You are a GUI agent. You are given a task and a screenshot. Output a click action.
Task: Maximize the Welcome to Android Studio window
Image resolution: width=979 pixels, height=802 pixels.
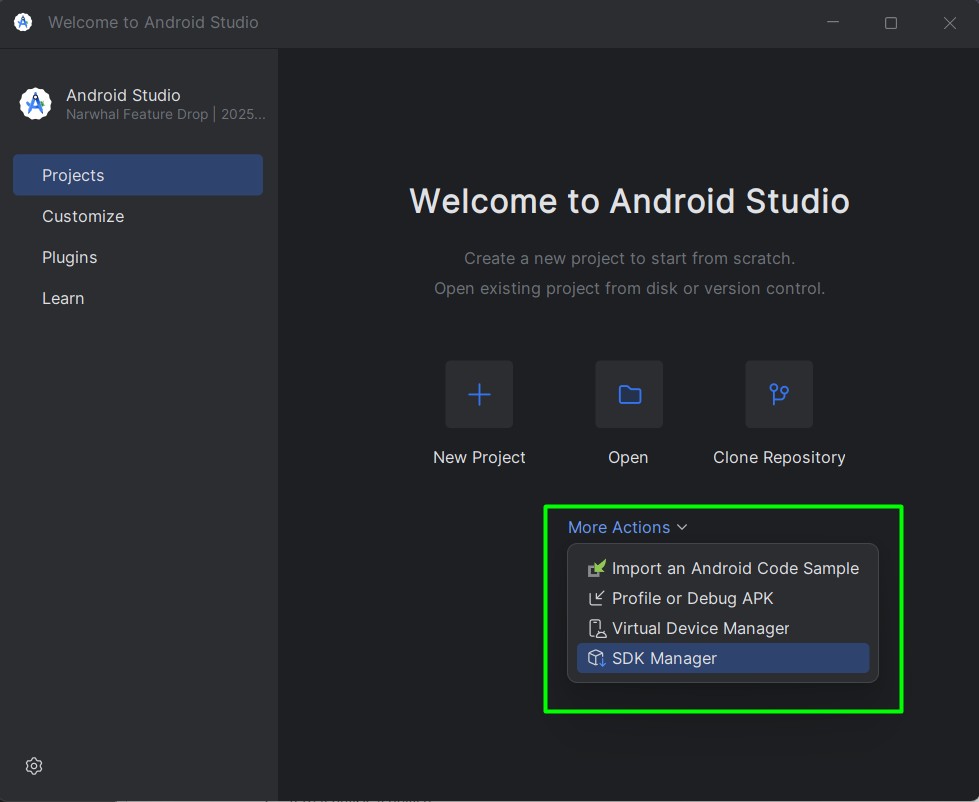point(890,23)
